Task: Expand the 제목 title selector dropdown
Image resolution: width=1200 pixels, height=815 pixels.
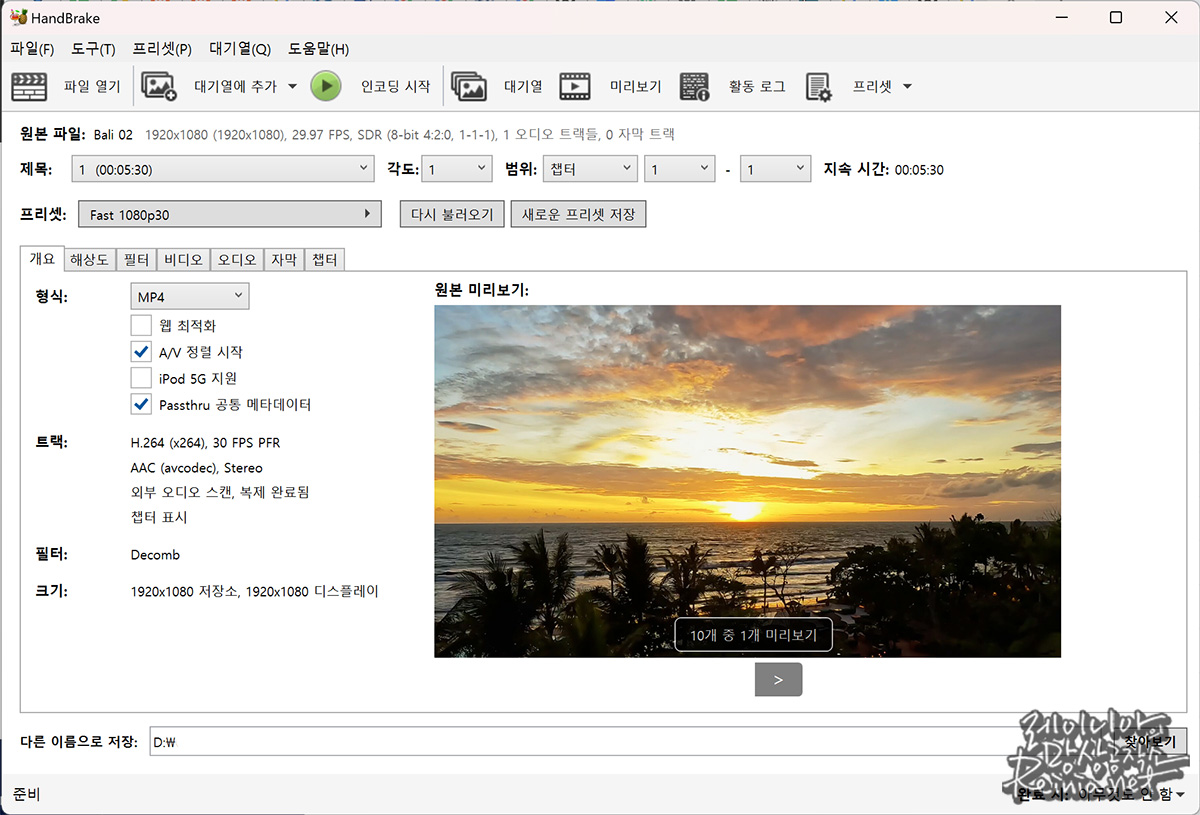Action: click(x=364, y=168)
